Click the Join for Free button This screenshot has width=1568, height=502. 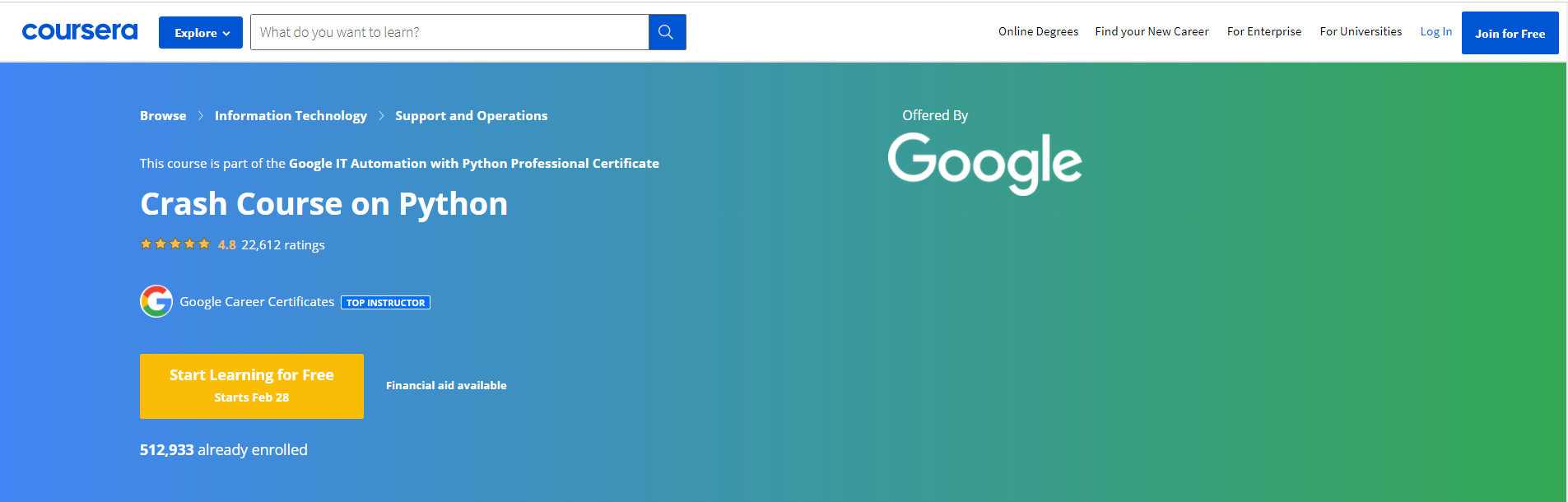click(x=1510, y=33)
